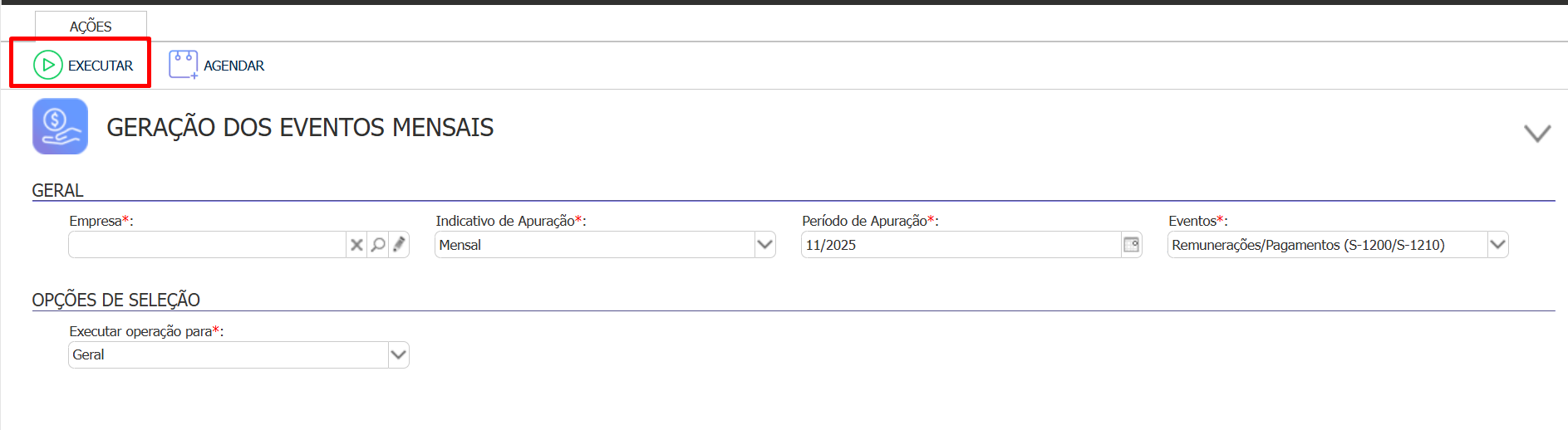Image resolution: width=1568 pixels, height=430 pixels.
Task: Collapse the panel using the right chevron
Action: (x=1536, y=133)
